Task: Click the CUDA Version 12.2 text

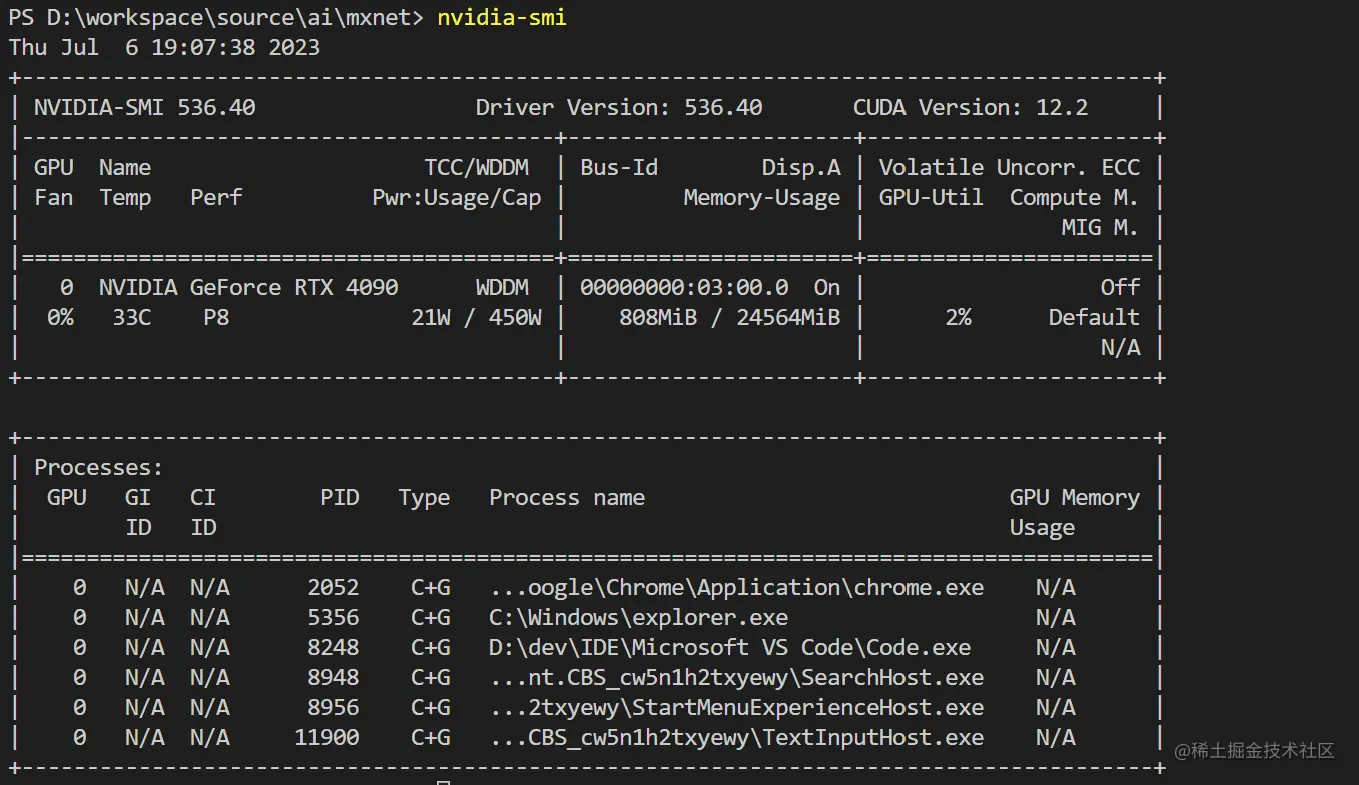Action: point(970,107)
